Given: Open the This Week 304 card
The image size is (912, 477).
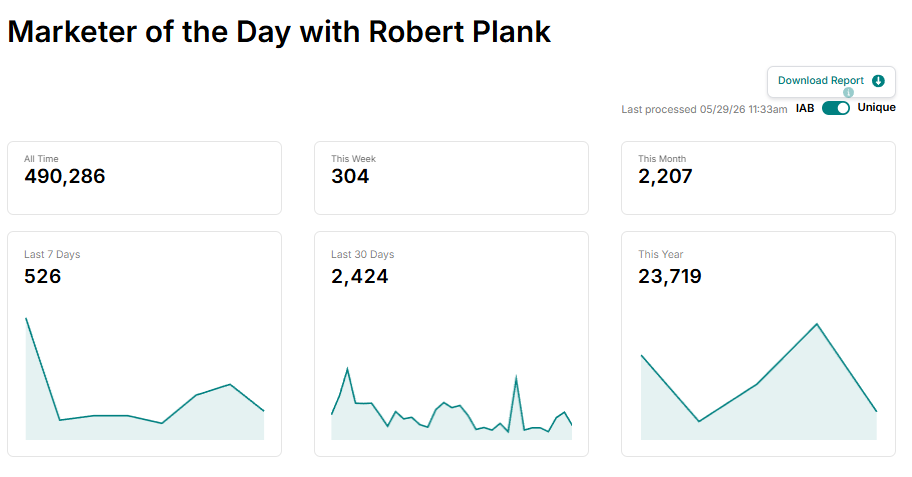Looking at the screenshot, I should (451, 178).
